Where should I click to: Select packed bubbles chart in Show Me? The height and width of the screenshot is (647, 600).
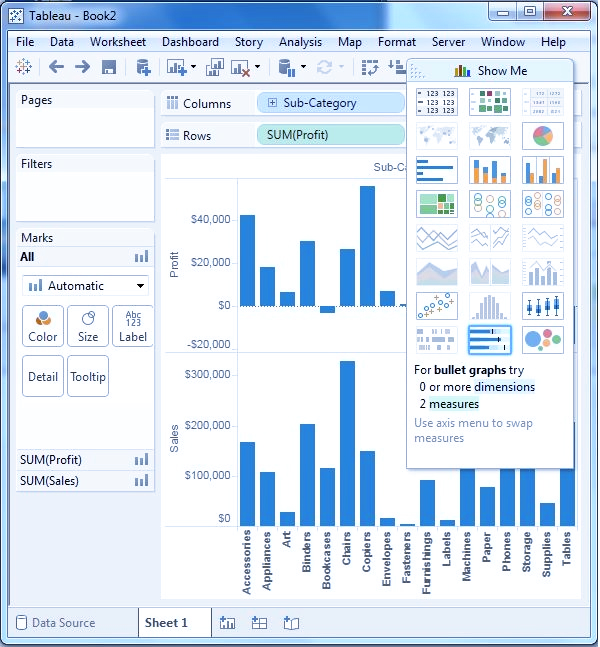(x=543, y=340)
